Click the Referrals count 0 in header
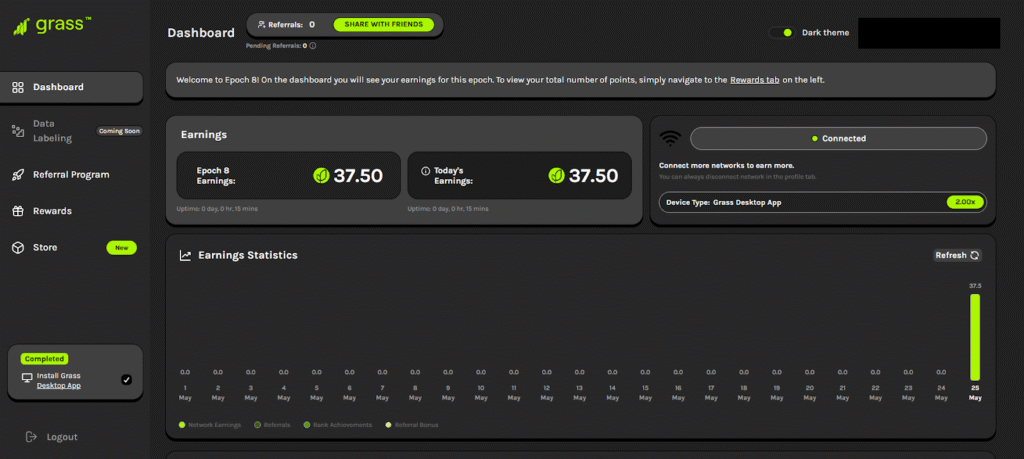 coord(312,25)
